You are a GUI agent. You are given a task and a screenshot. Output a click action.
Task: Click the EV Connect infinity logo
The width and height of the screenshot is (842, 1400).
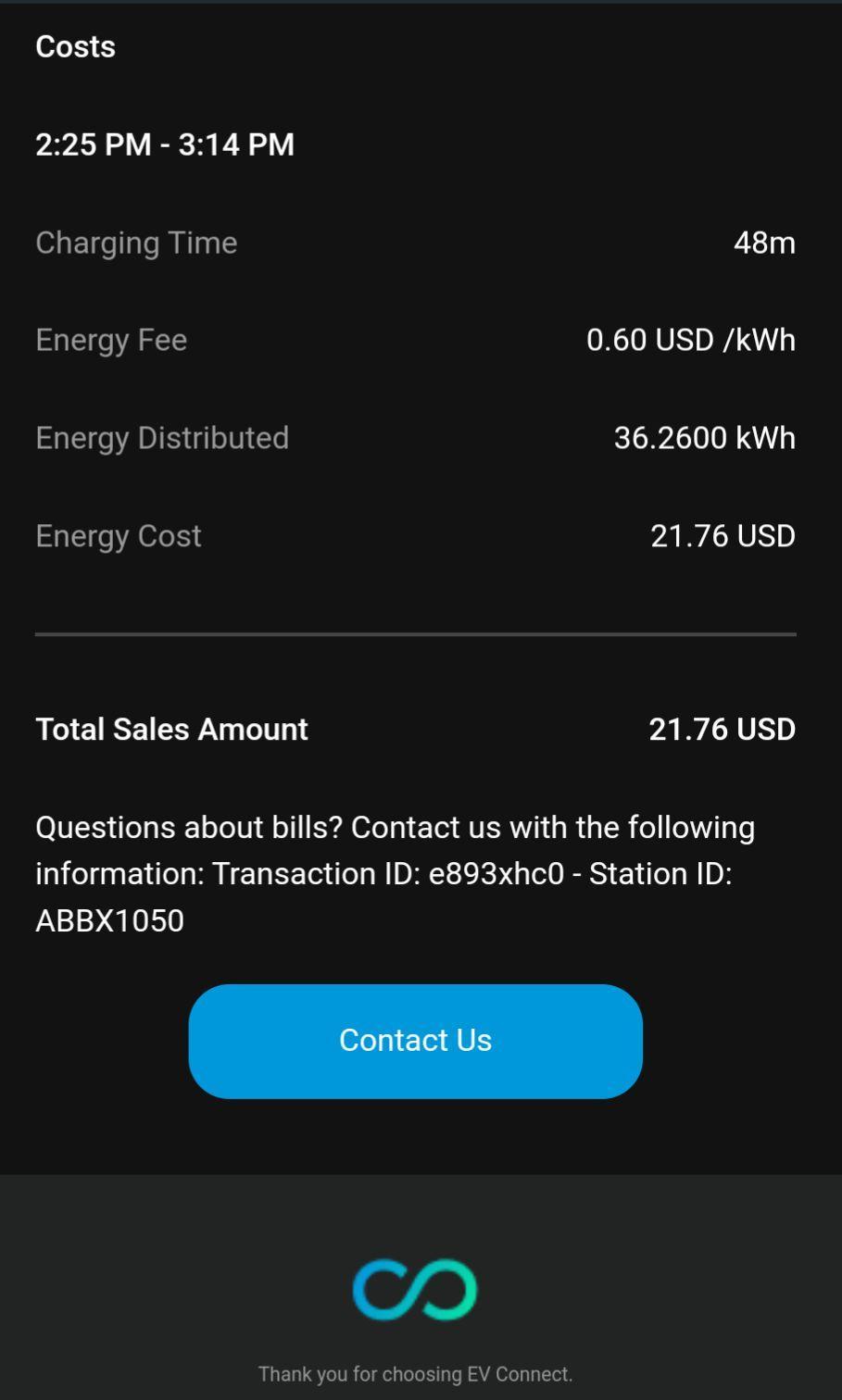point(415,1289)
